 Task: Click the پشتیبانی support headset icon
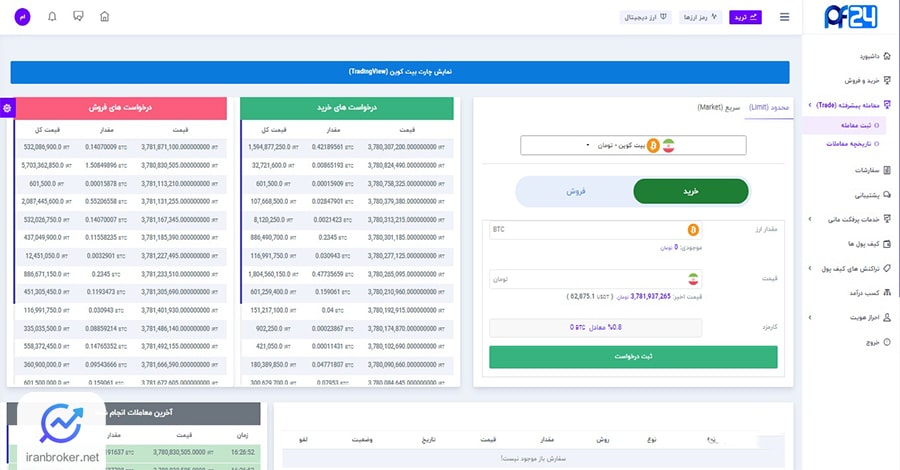(x=887, y=195)
